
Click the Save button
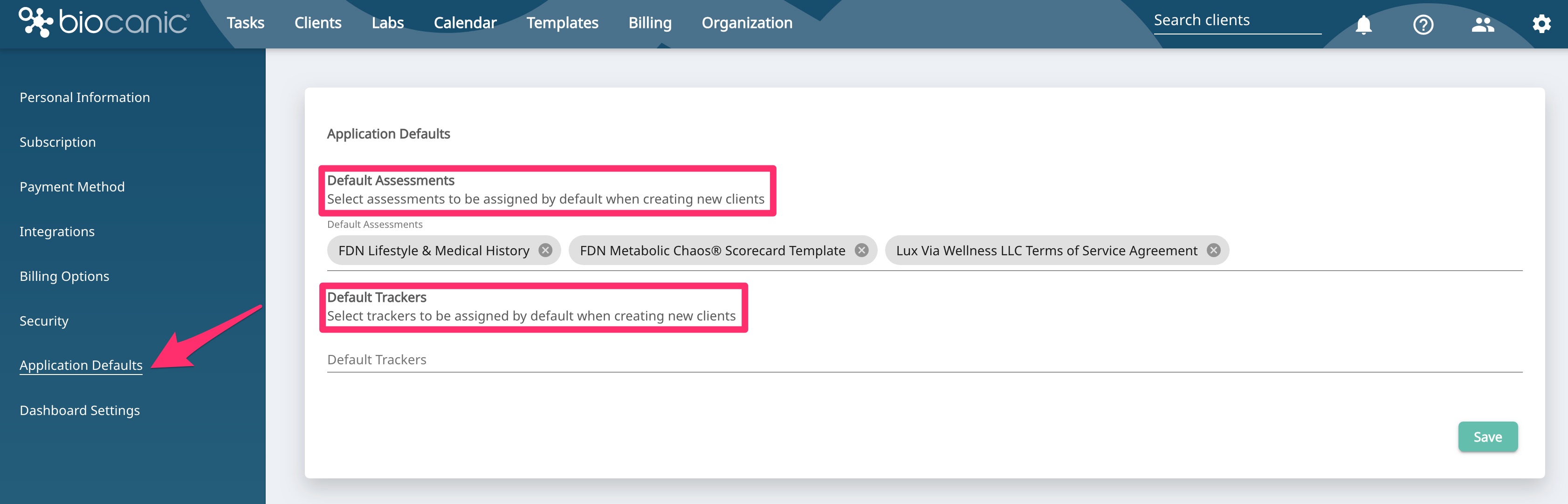point(1488,436)
